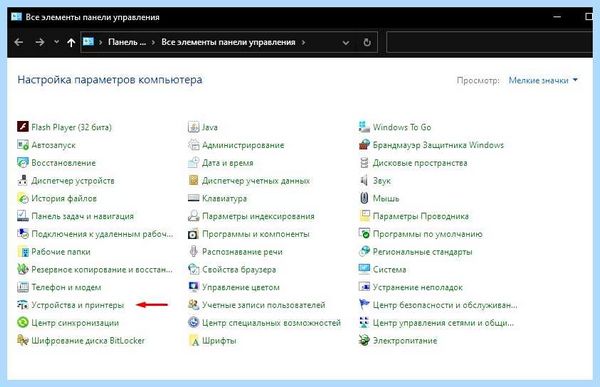Click the Электропитание icon
Viewport: 600px width, 387px height.
[364, 340]
